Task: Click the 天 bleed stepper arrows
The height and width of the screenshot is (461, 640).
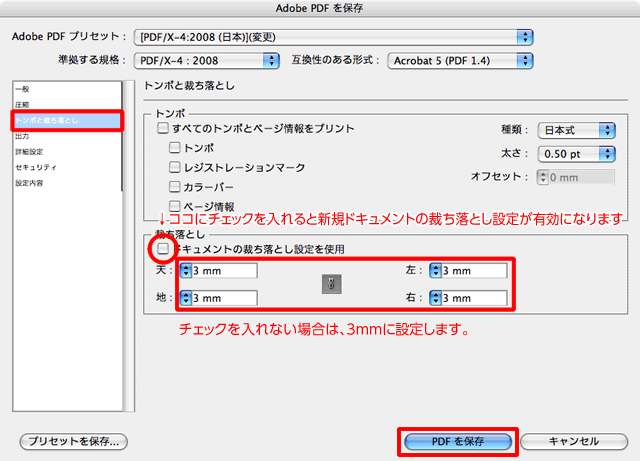Action: (x=186, y=271)
